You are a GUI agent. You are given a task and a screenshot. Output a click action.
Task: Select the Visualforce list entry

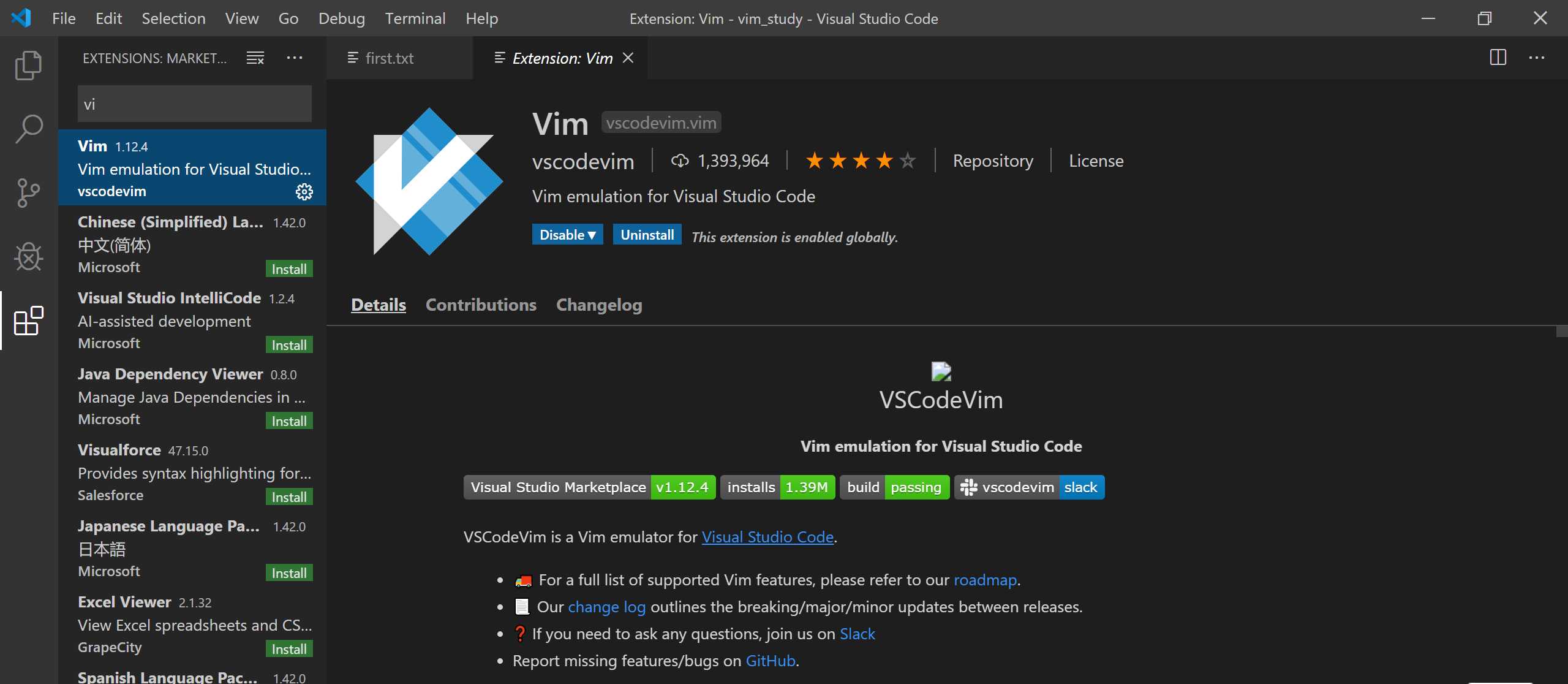(x=192, y=471)
